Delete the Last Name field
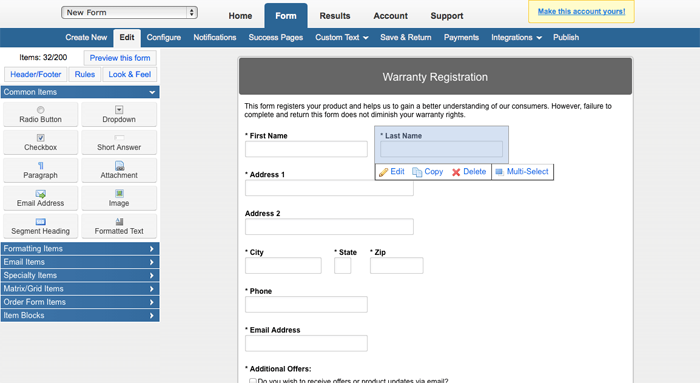The width and height of the screenshot is (700, 383). (x=469, y=172)
